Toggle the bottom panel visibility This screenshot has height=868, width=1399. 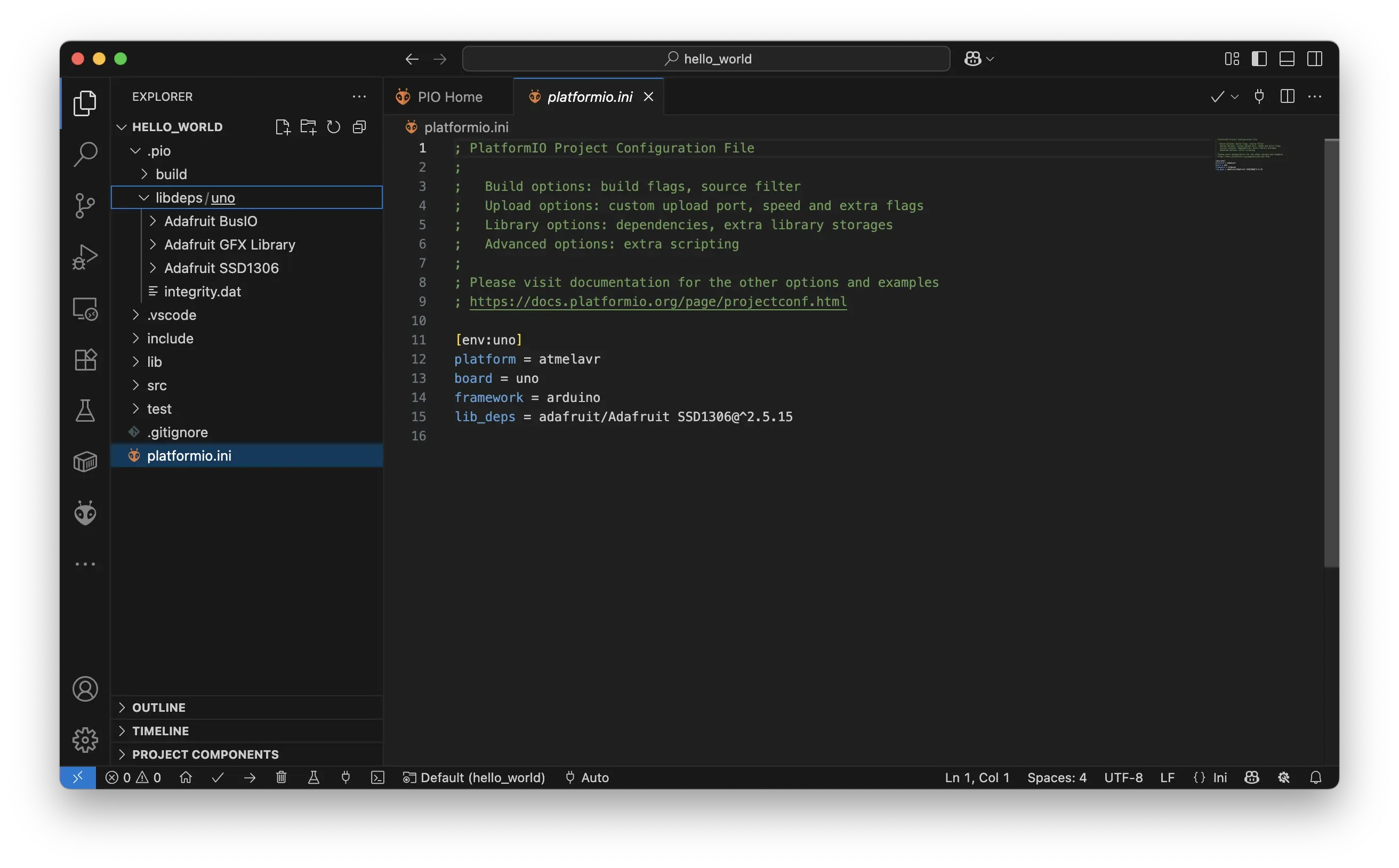(x=1287, y=58)
